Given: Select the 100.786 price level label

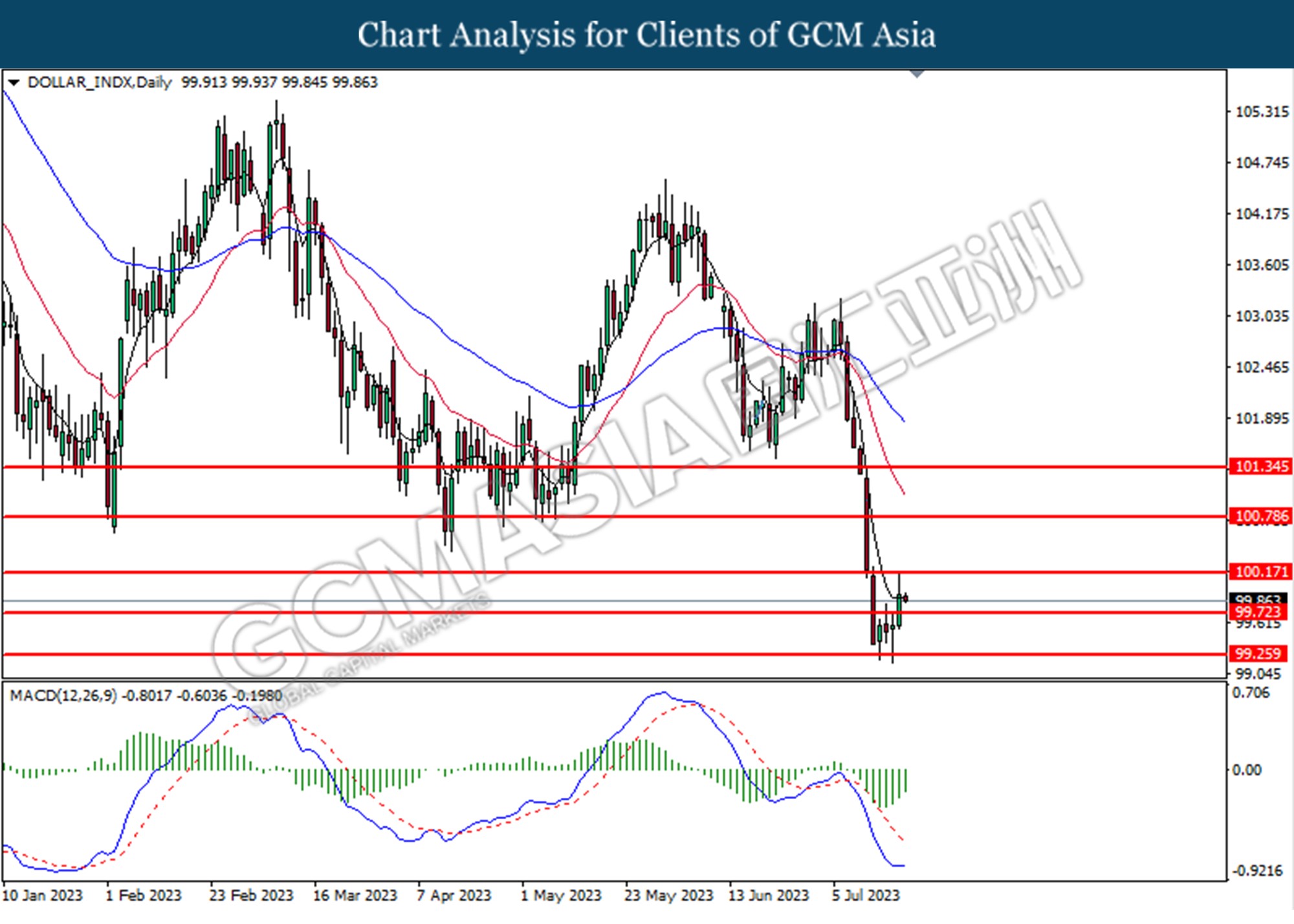Looking at the screenshot, I should coord(1260,516).
